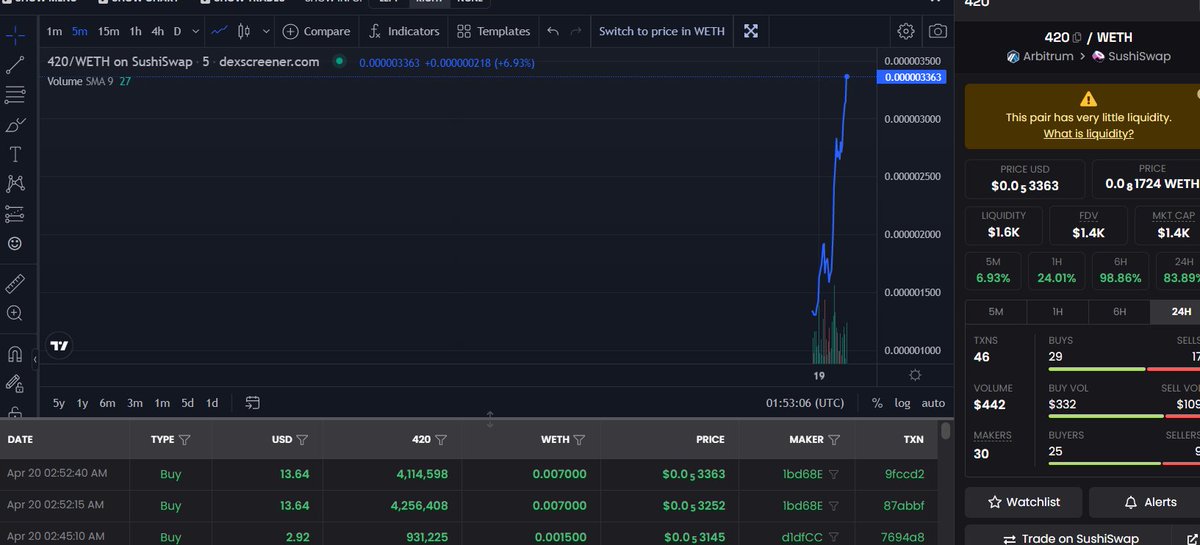Open transaction 87abbf link
The height and width of the screenshot is (545, 1200).
click(x=904, y=505)
